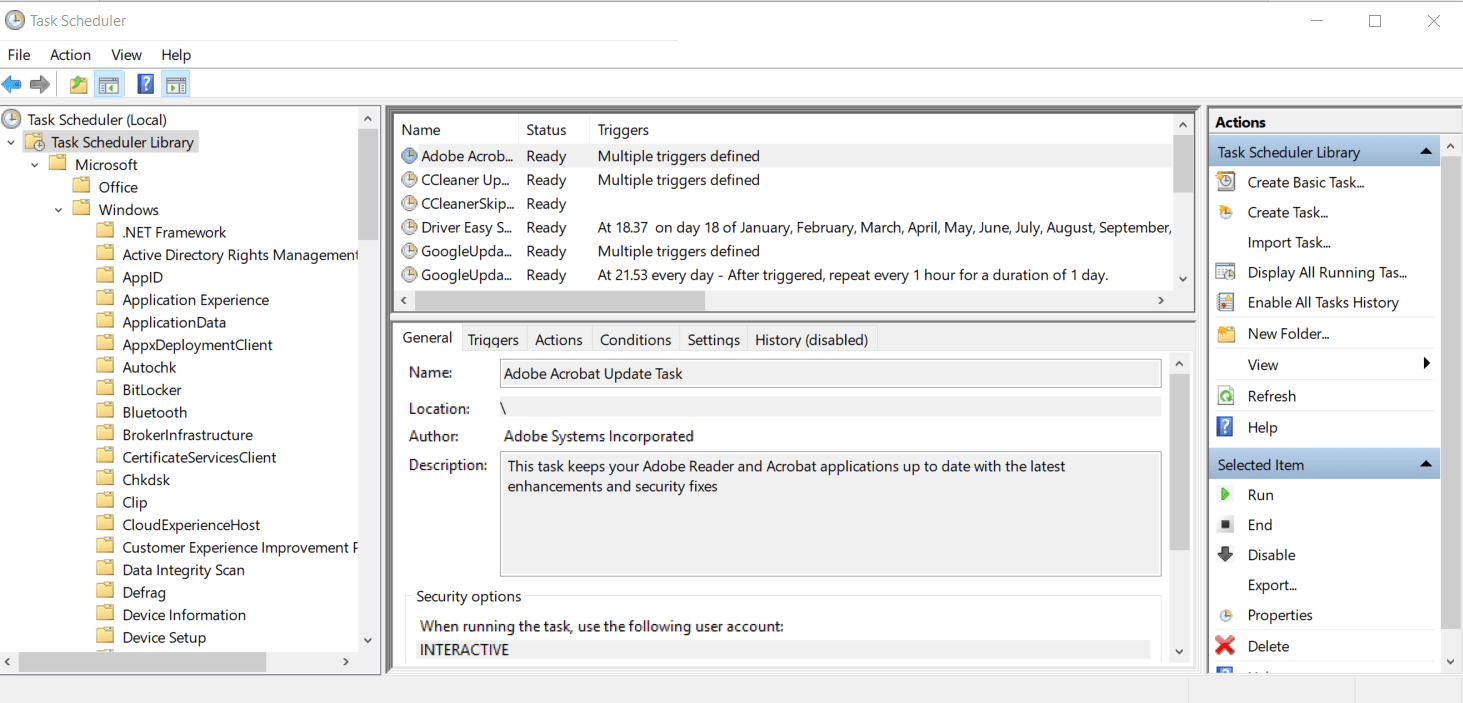Click the Refresh icon in Actions pane
This screenshot has height=703, width=1463.
point(1226,396)
